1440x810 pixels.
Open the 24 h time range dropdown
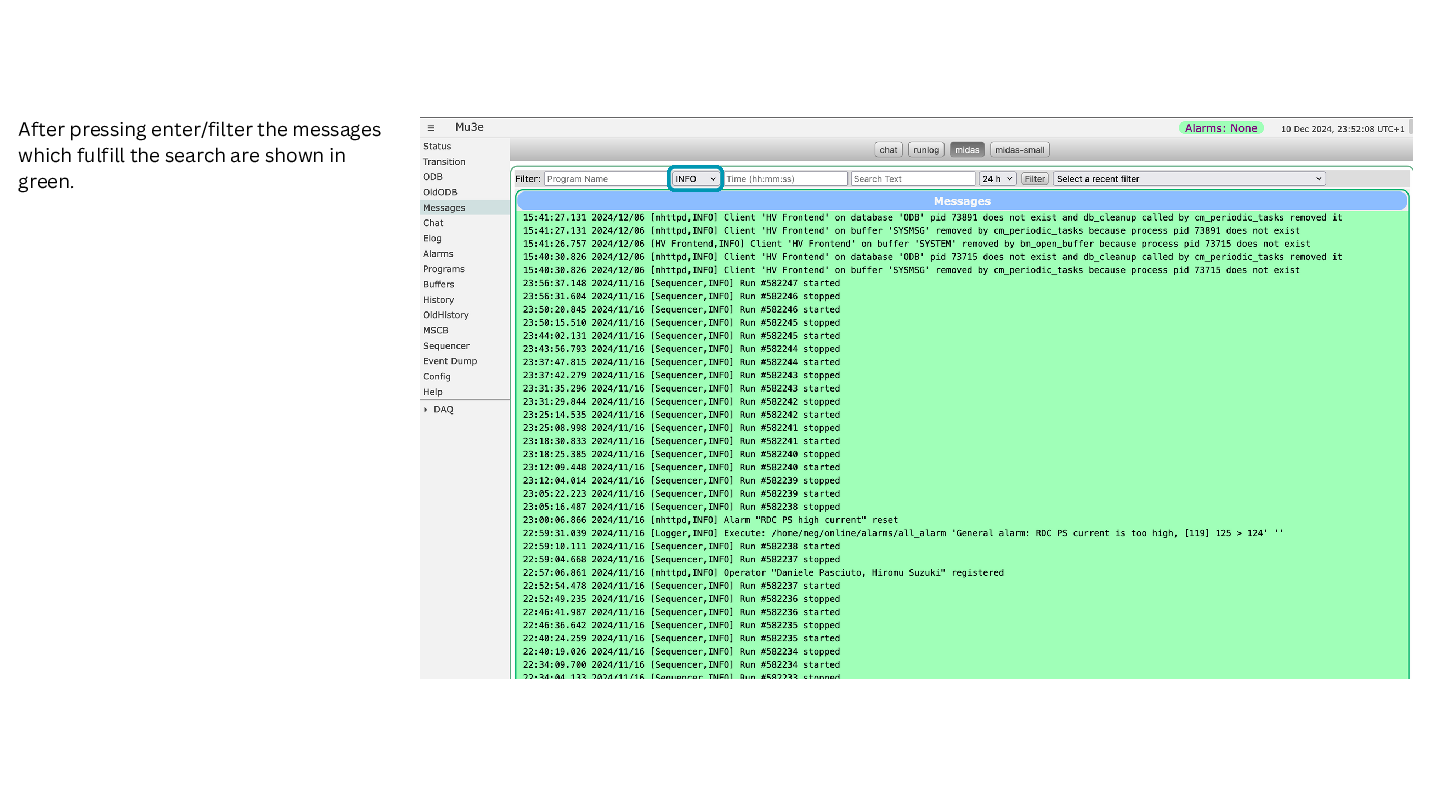[997, 179]
